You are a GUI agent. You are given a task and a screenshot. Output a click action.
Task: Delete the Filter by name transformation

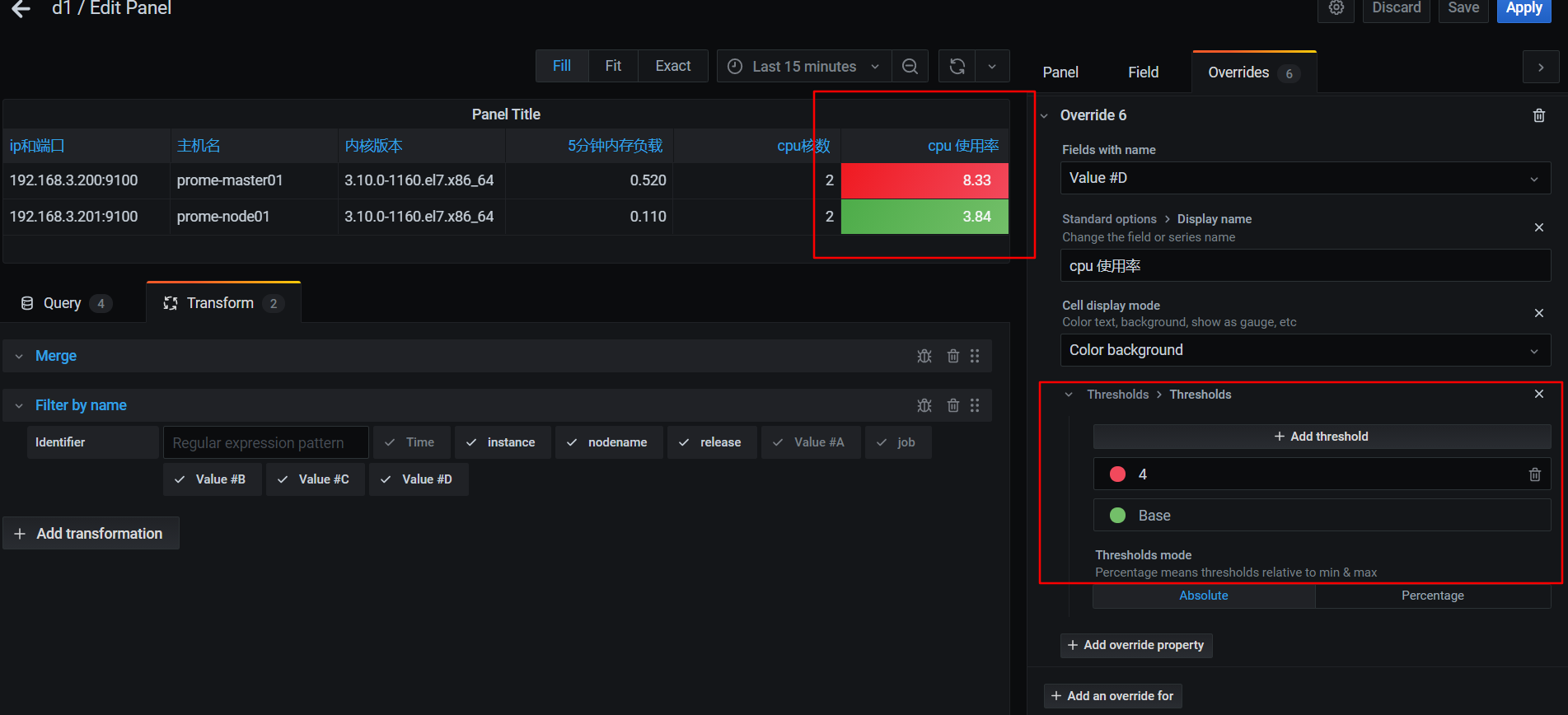[953, 405]
